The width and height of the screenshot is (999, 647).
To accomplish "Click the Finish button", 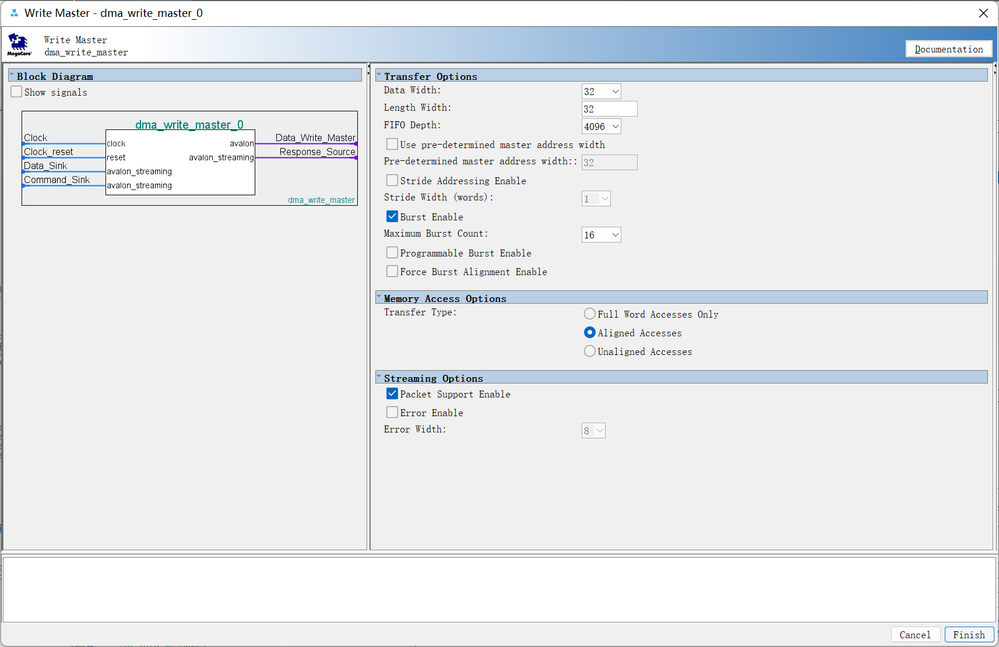I will [x=968, y=635].
